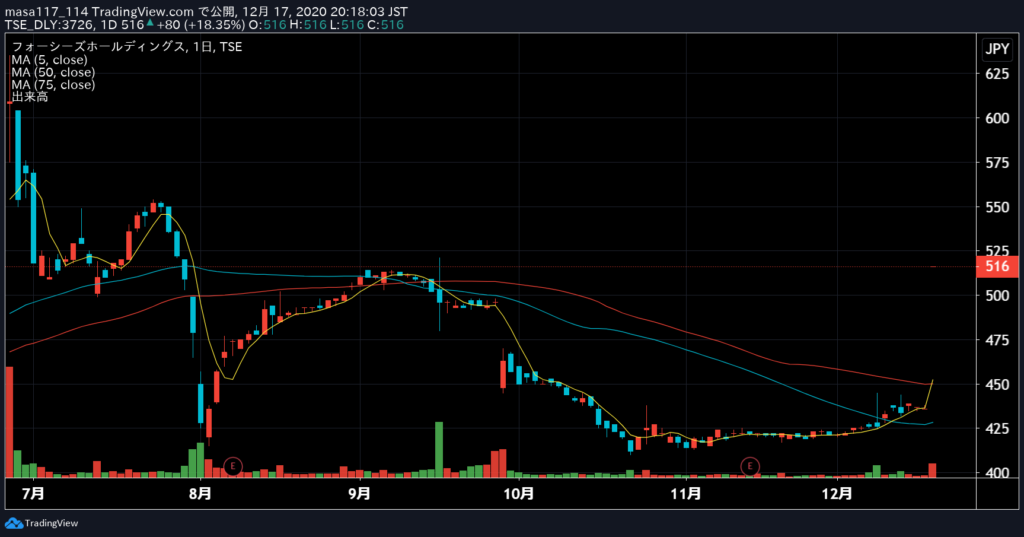The width and height of the screenshot is (1024, 537).
Task: Click the 10月 time axis label
Action: point(519,493)
